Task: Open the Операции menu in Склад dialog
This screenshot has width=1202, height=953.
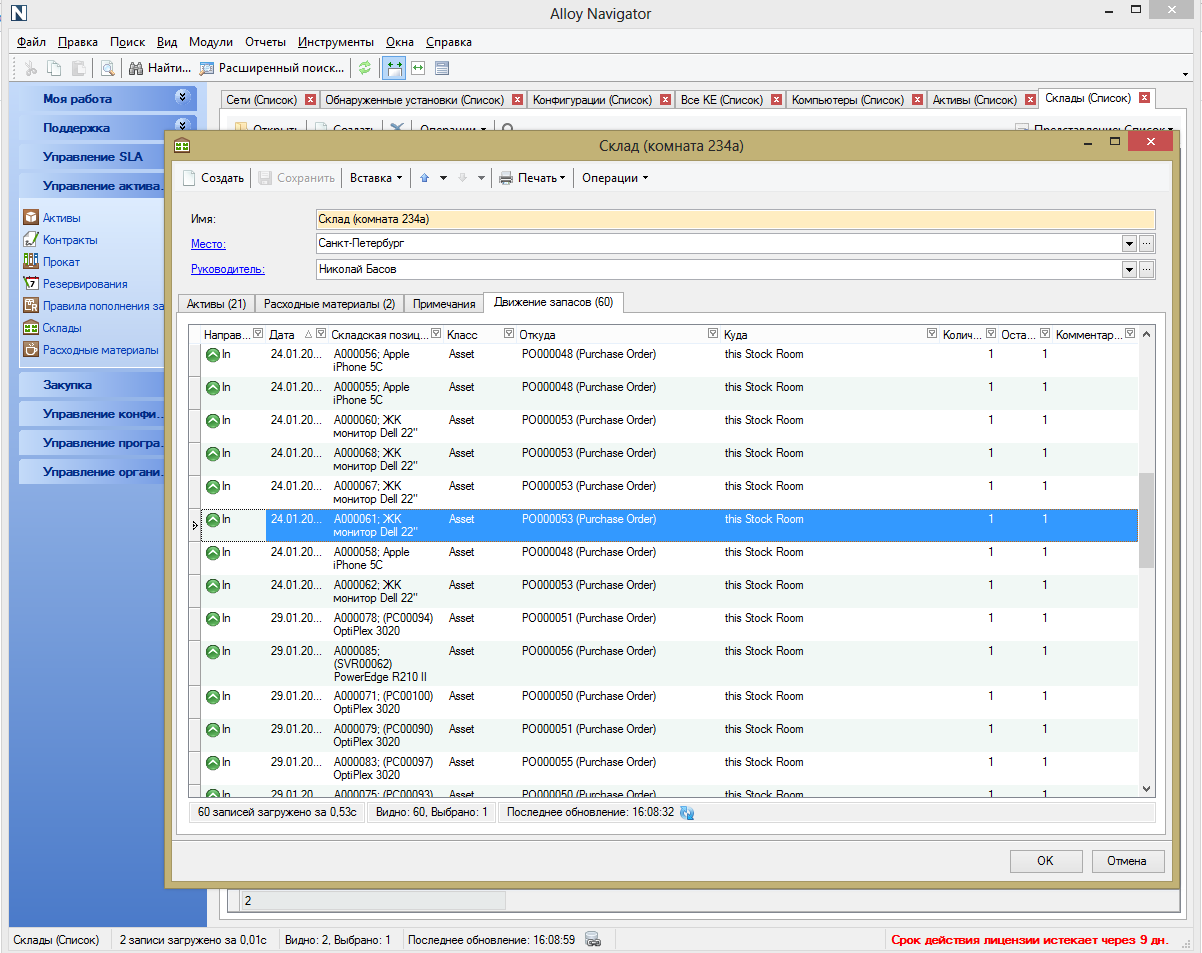Action: point(615,178)
